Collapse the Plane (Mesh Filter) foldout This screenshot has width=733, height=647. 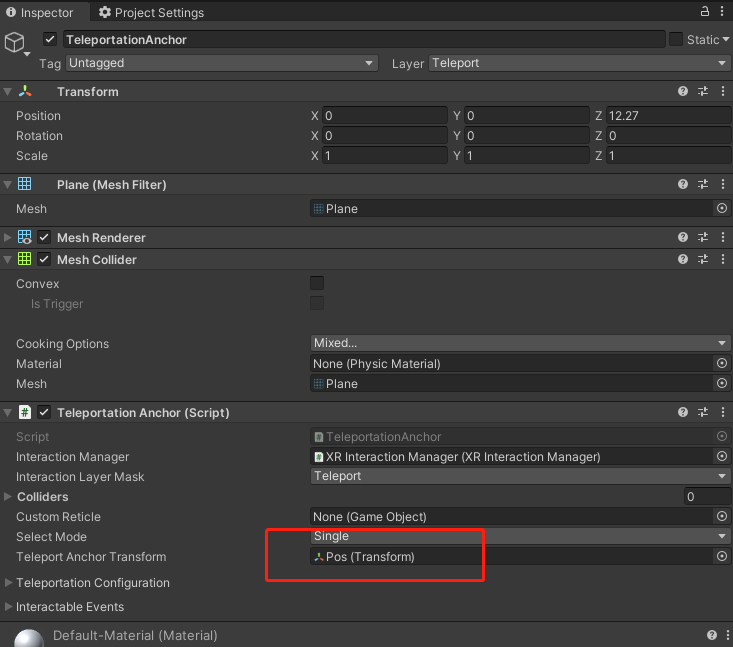(7, 185)
